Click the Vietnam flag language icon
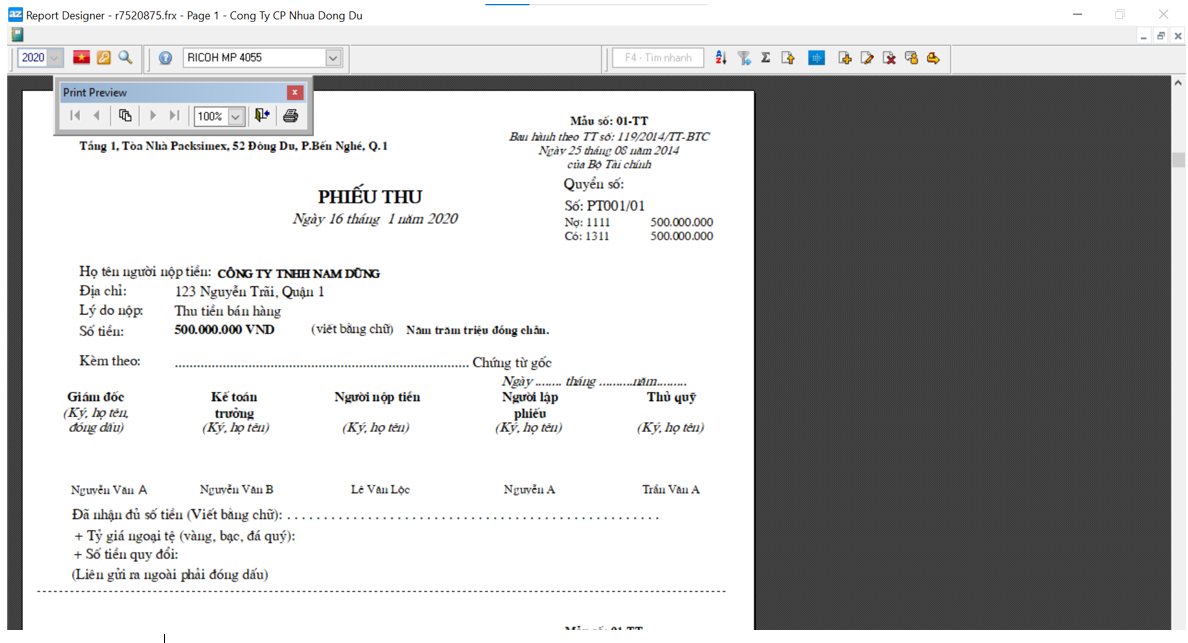Image resolution: width=1188 pixels, height=643 pixels. (x=81, y=58)
